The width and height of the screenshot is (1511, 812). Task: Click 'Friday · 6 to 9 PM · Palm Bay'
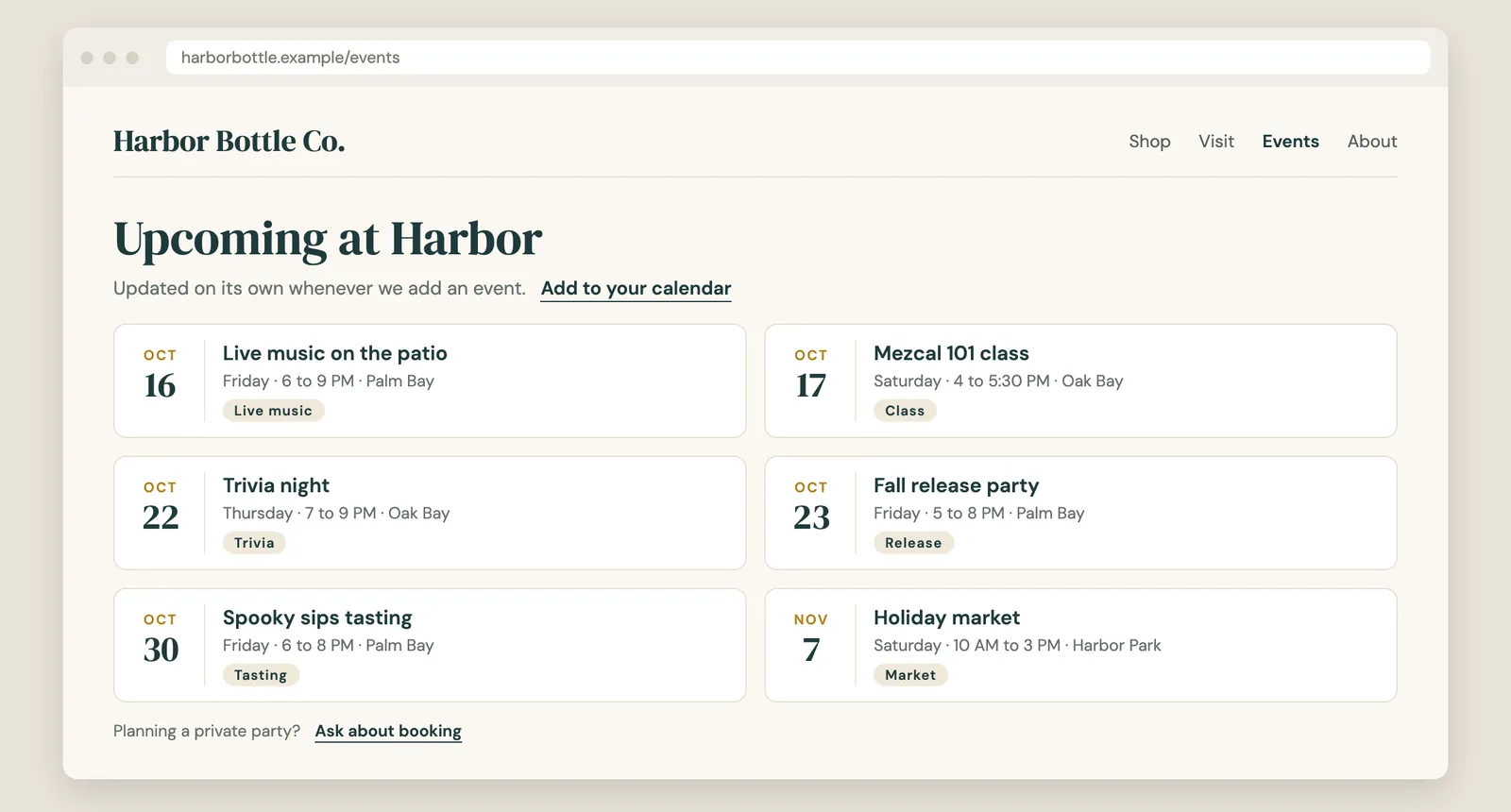tap(329, 381)
